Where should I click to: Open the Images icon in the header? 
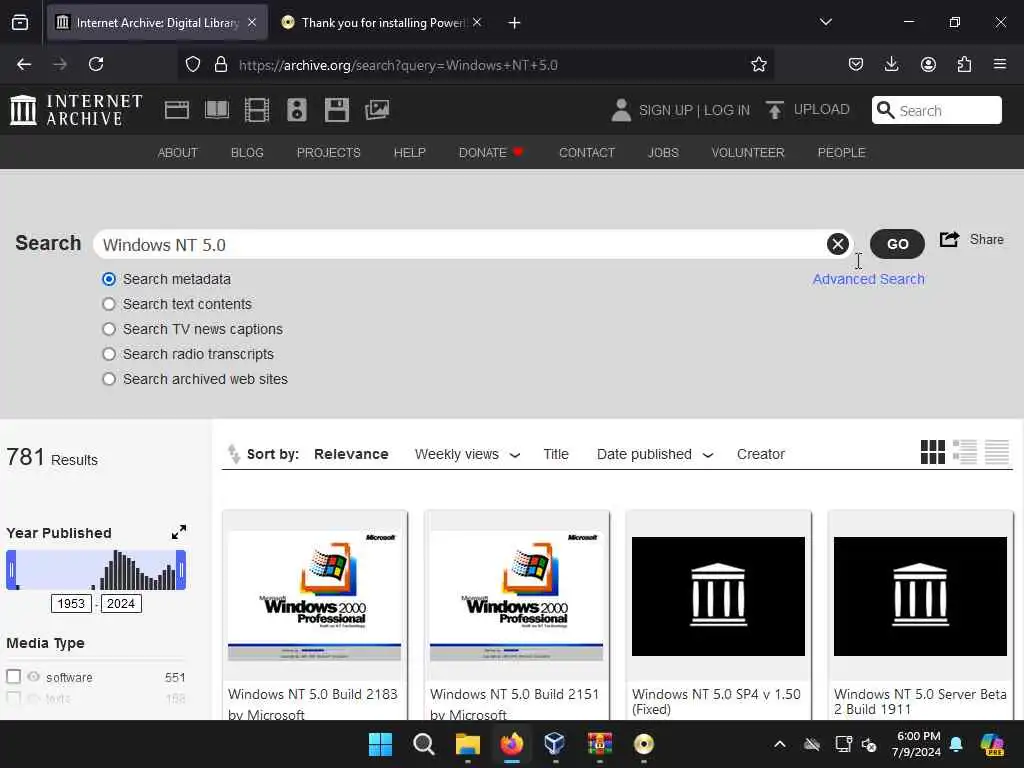pyautogui.click(x=377, y=110)
